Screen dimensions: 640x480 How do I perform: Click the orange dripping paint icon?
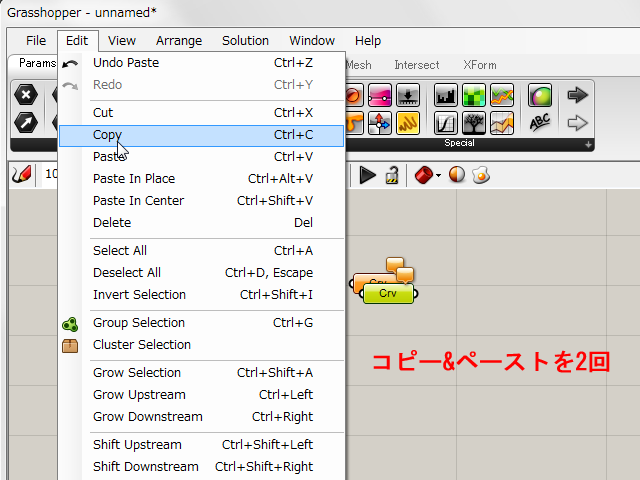click(354, 123)
